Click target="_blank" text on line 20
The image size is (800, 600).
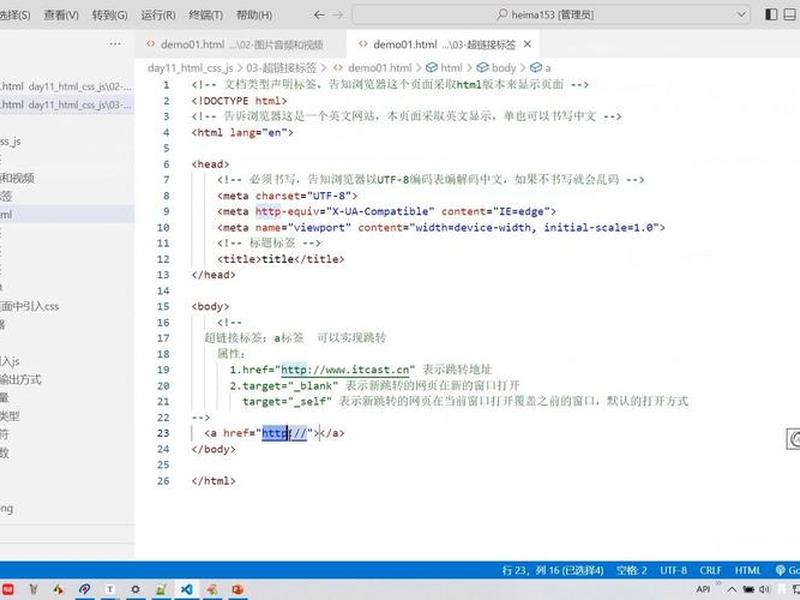(290, 386)
